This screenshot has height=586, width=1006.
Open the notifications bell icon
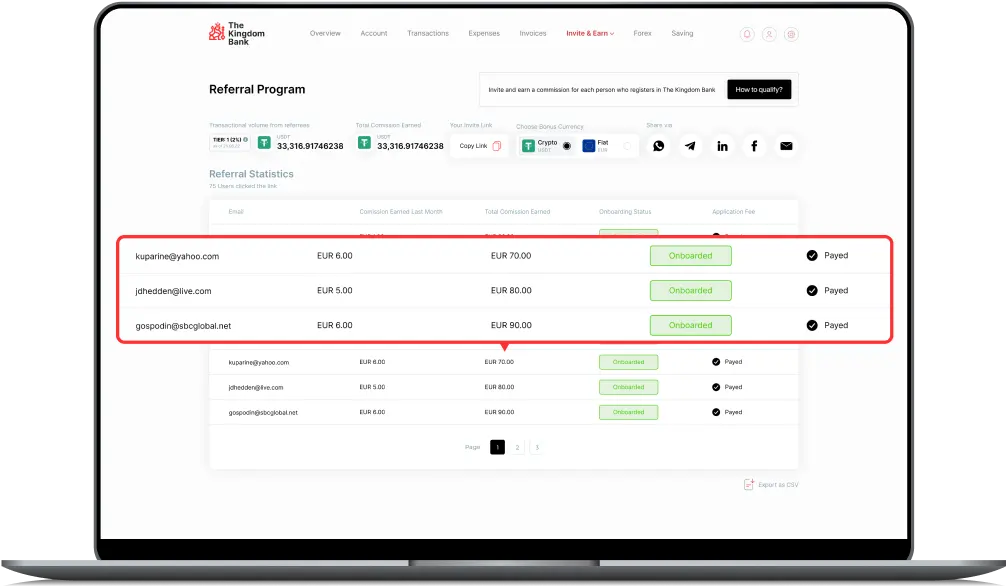[x=747, y=34]
